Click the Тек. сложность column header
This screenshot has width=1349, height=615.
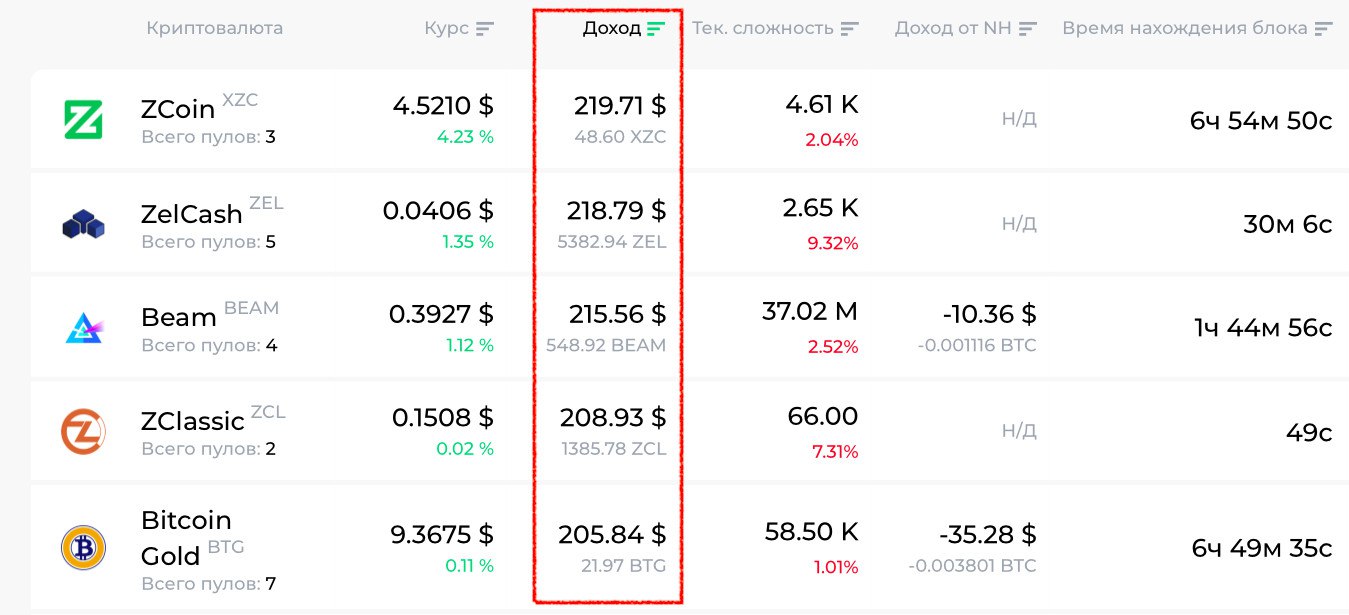point(762,28)
